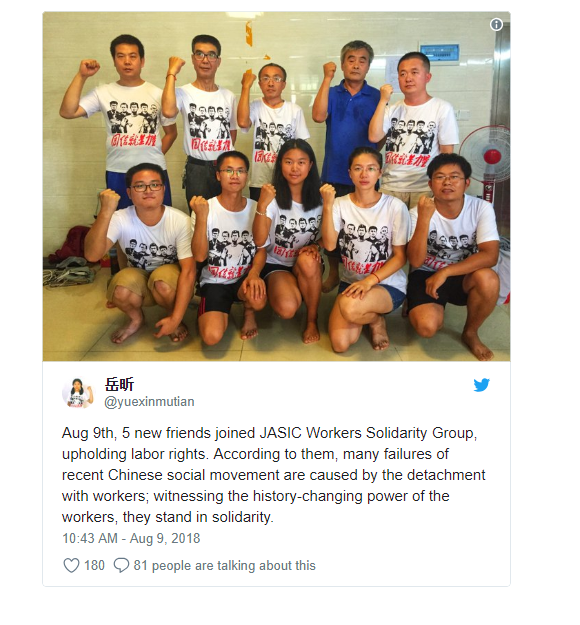Open the 岳昕 profile avatar
580x625 pixels.
[78, 393]
